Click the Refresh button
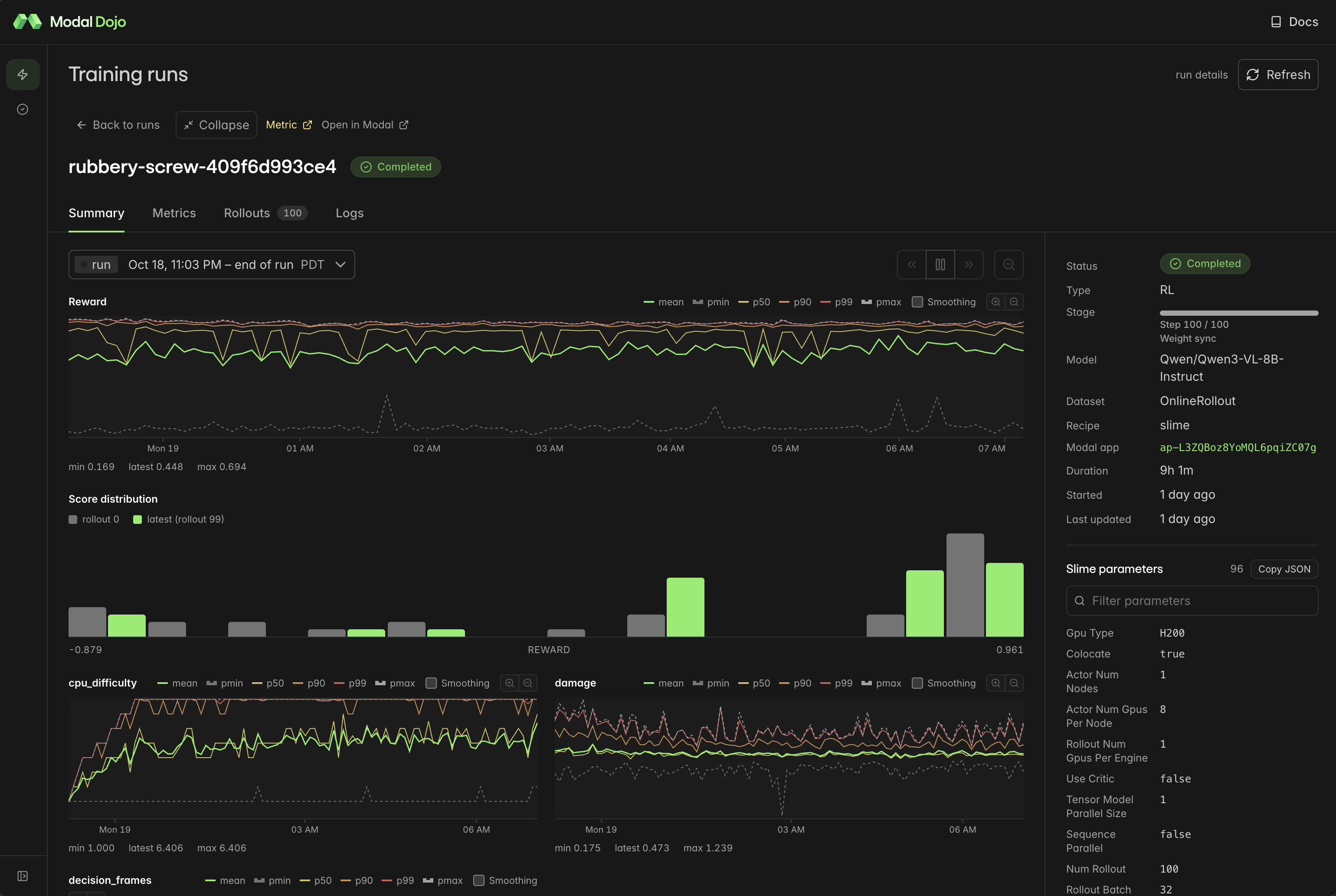 [1278, 75]
